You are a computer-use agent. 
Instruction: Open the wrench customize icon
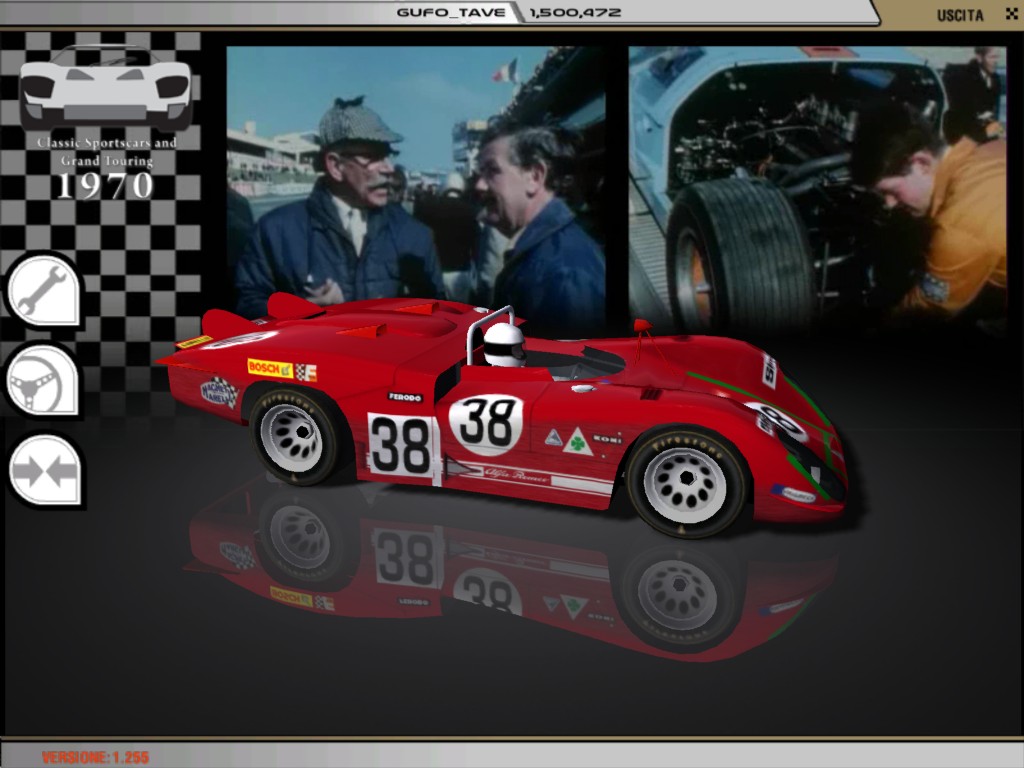pos(44,291)
